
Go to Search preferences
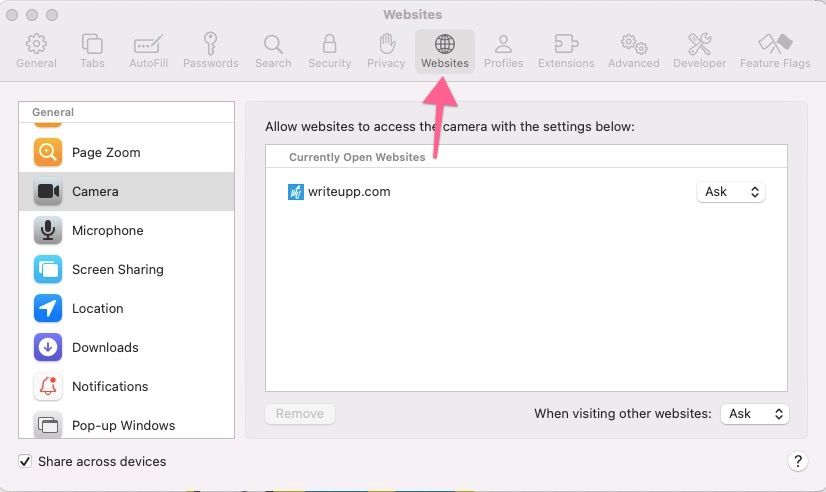273,51
